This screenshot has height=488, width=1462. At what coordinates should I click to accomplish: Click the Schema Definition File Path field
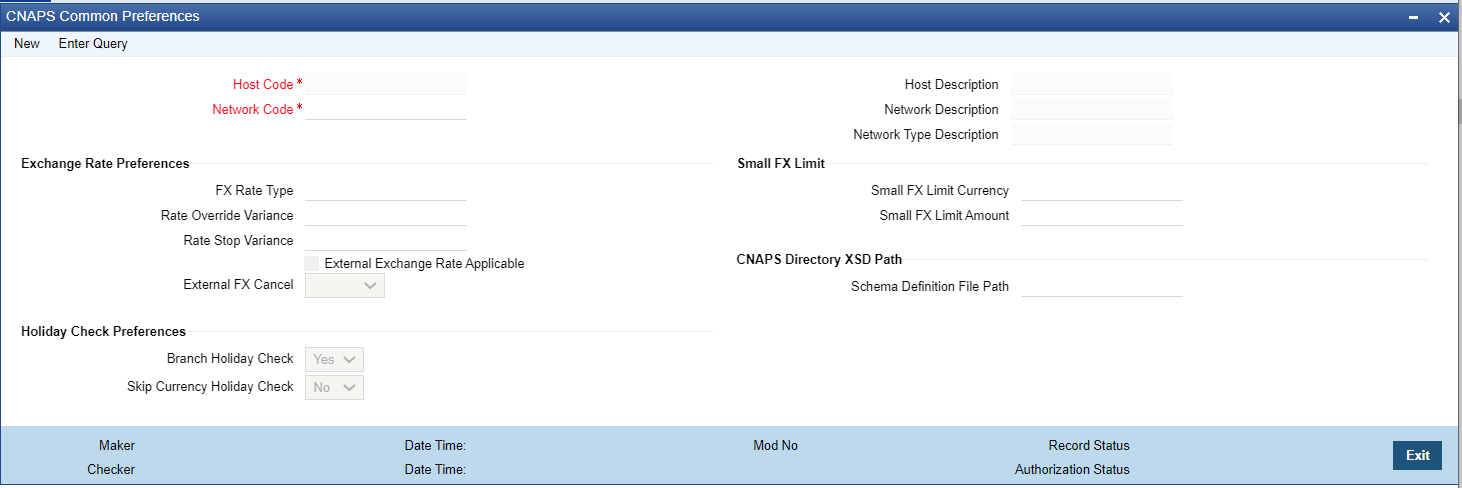[1102, 286]
